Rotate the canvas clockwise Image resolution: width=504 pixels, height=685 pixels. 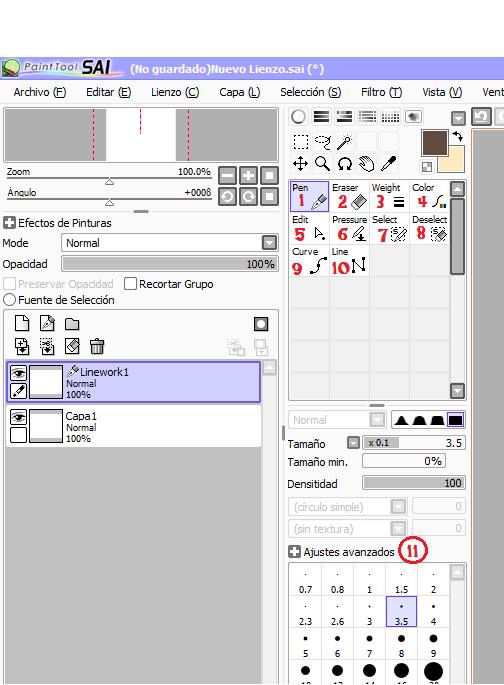point(248,197)
